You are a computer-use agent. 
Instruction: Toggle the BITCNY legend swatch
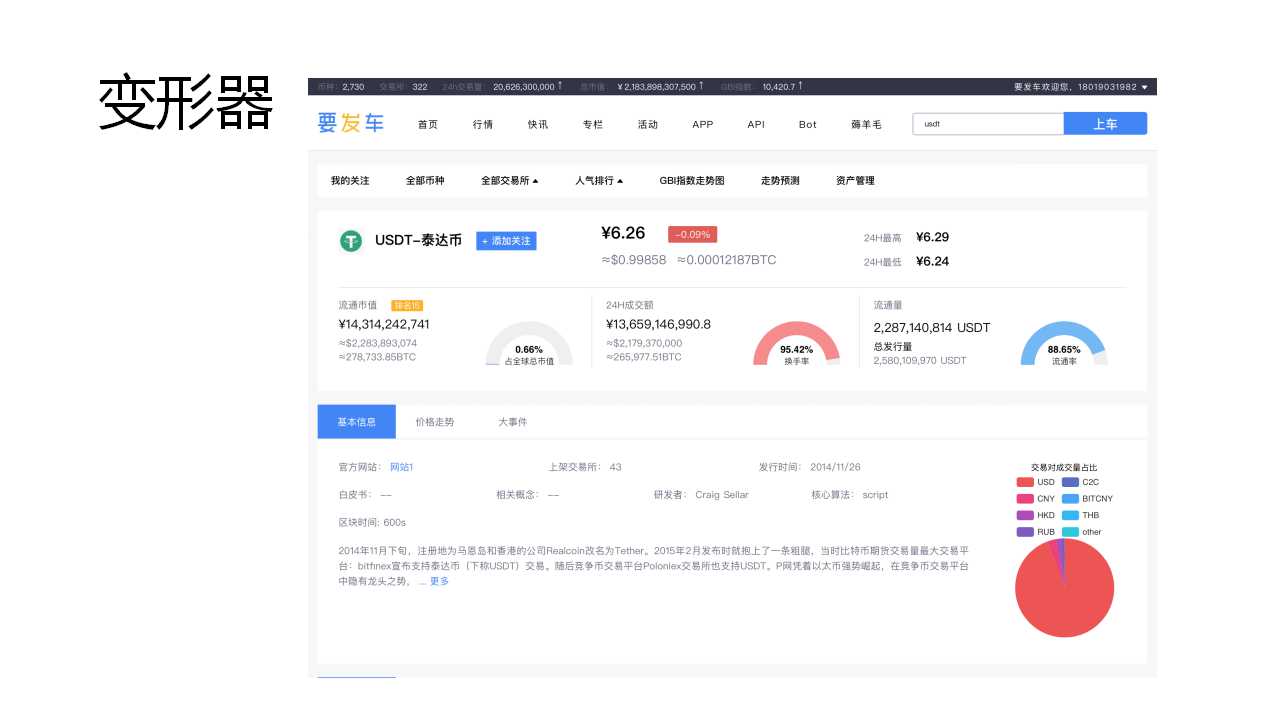click(x=1070, y=498)
